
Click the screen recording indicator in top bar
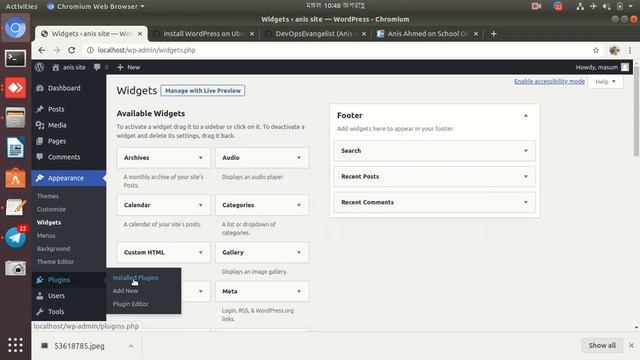click(536, 6)
